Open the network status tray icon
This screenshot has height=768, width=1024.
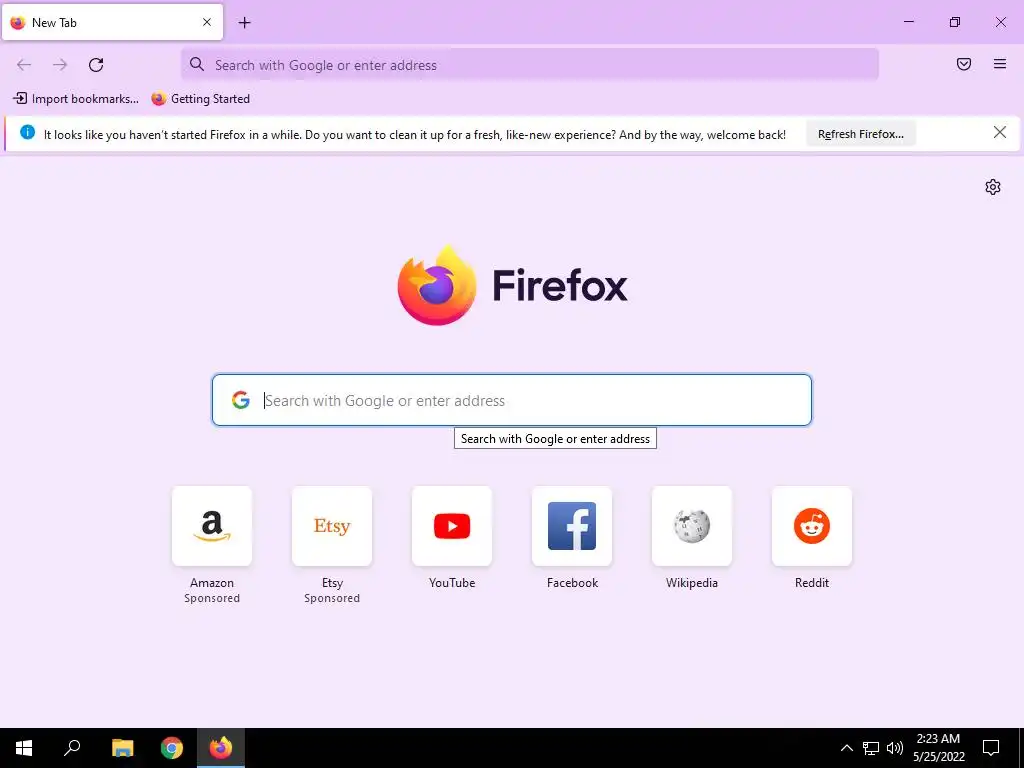[x=871, y=748]
